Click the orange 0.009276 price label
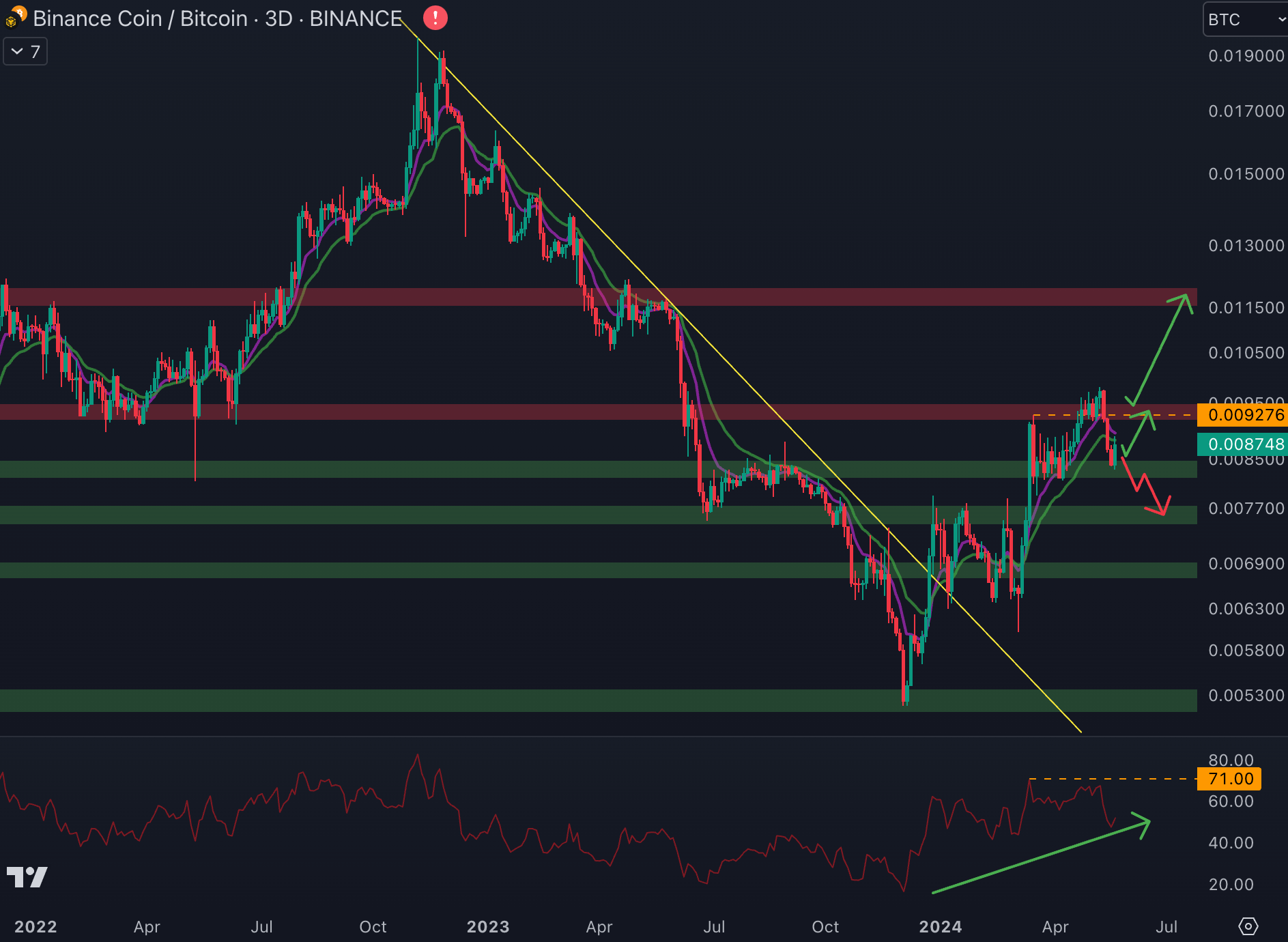The image size is (1288, 942). tap(1243, 415)
